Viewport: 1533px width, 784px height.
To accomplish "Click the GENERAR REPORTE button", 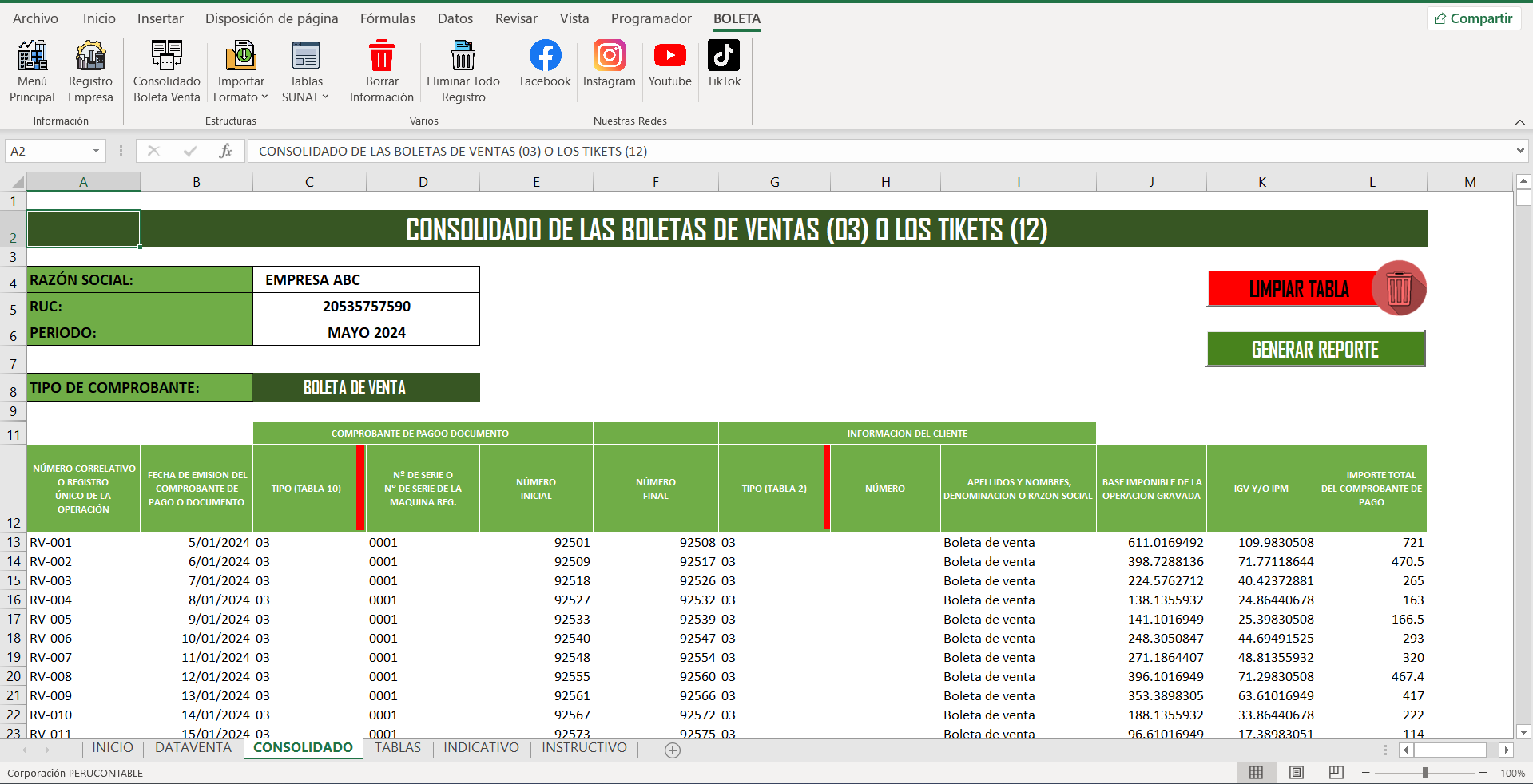I will tap(1315, 350).
